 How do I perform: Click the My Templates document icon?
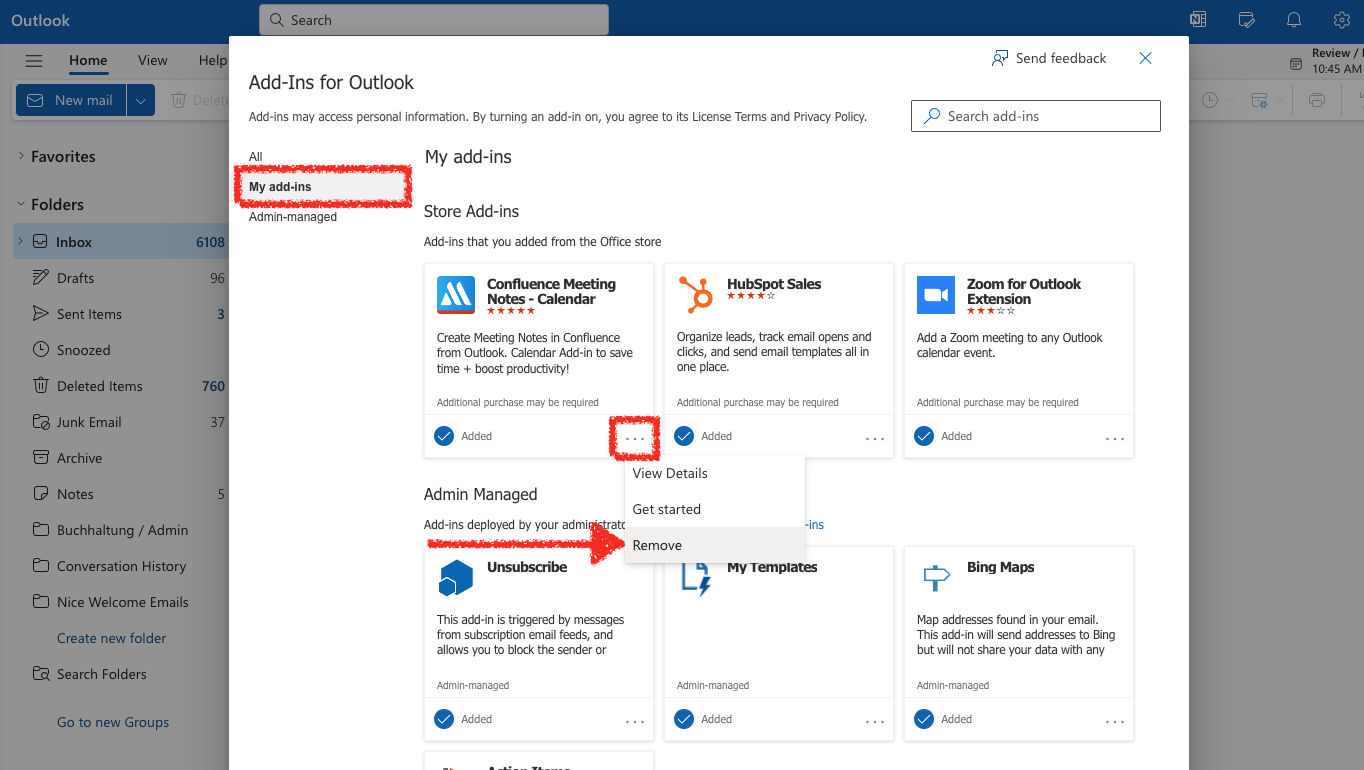696,578
